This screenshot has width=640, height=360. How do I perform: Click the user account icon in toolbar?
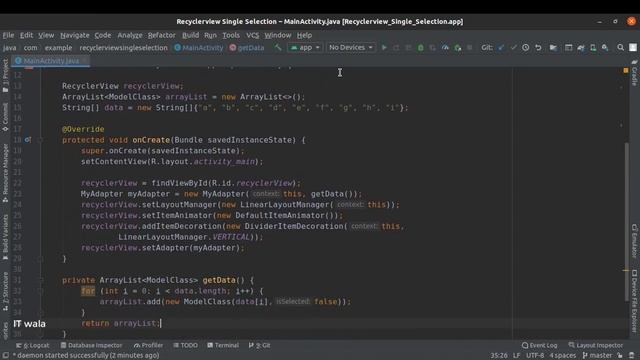coord(633,48)
